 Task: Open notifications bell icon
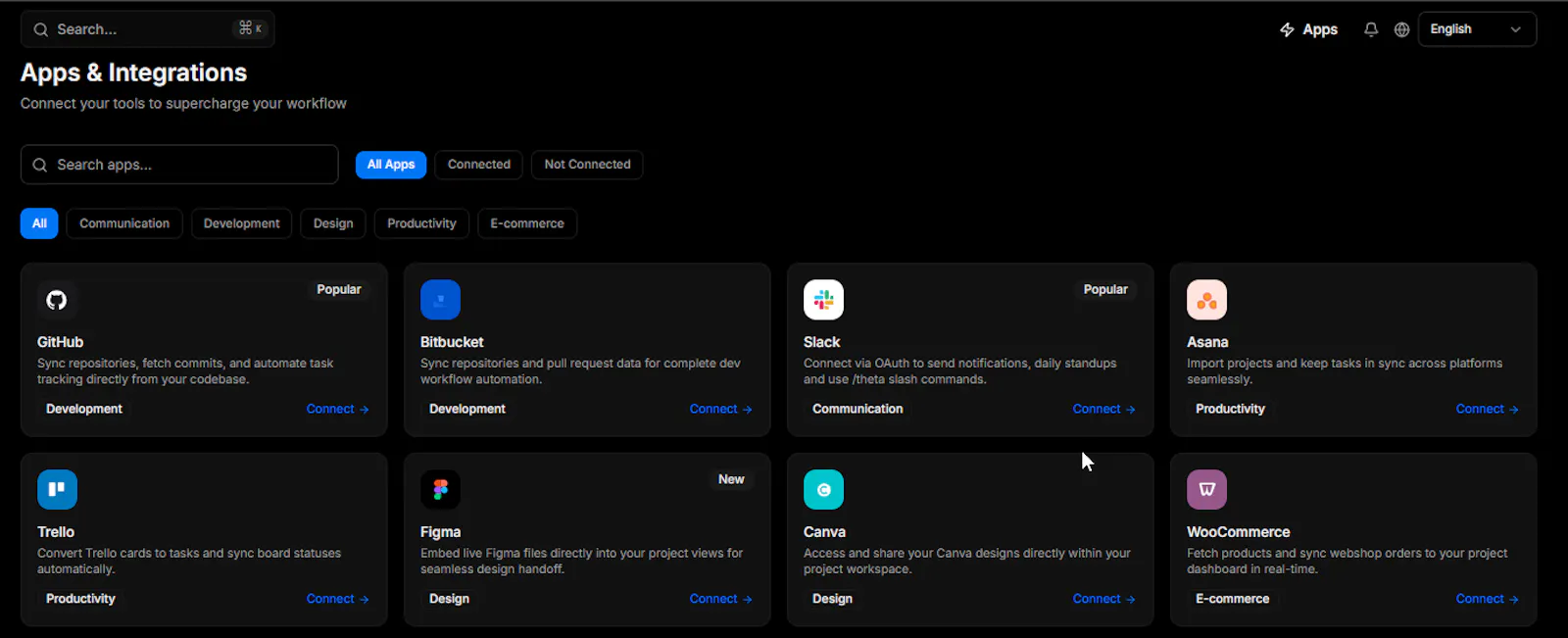click(1371, 29)
